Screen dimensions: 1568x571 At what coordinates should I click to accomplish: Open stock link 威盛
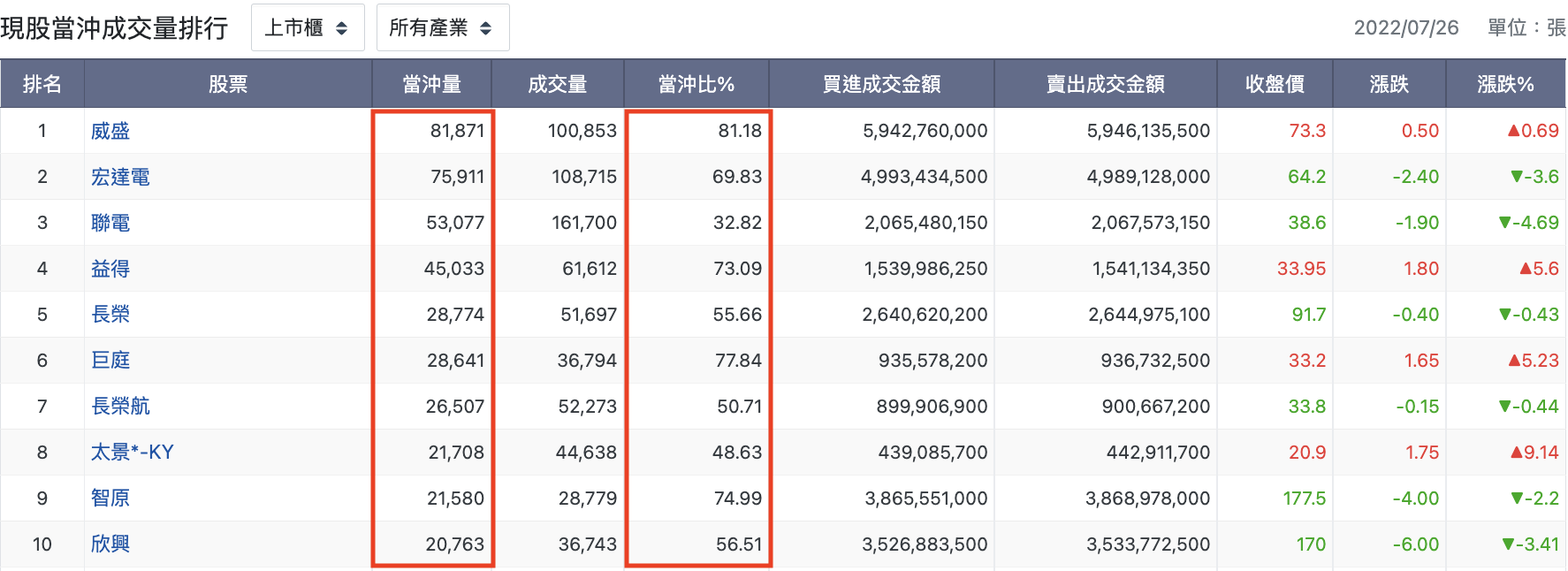(110, 131)
